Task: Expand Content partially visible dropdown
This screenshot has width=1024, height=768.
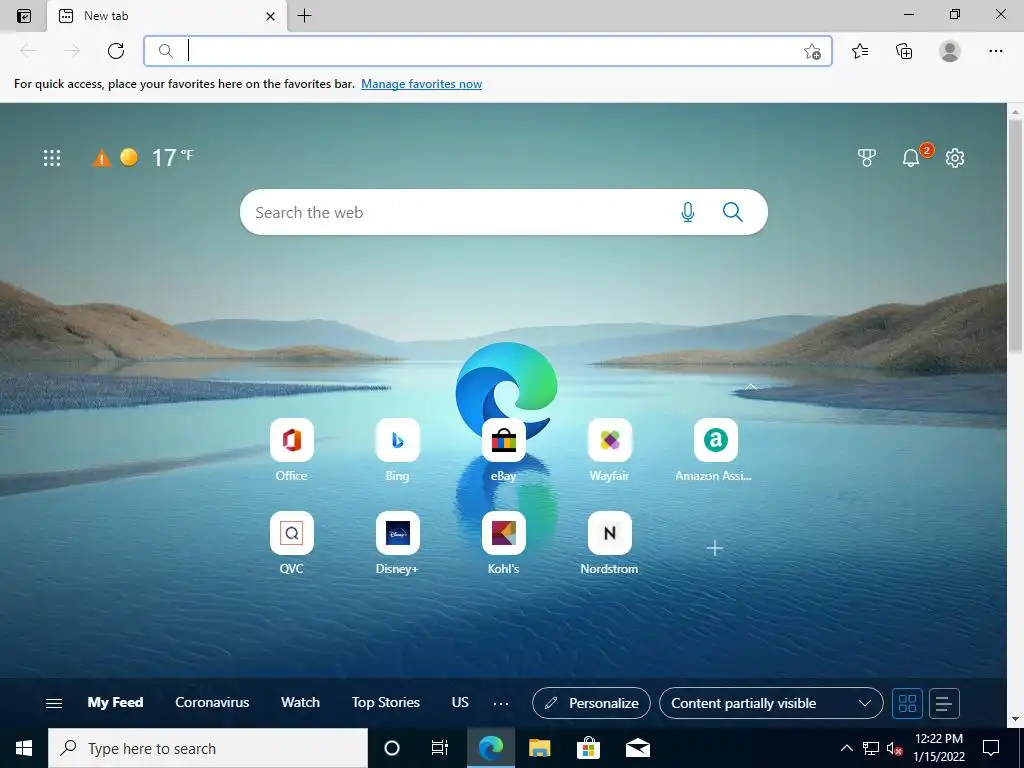Action: point(771,703)
